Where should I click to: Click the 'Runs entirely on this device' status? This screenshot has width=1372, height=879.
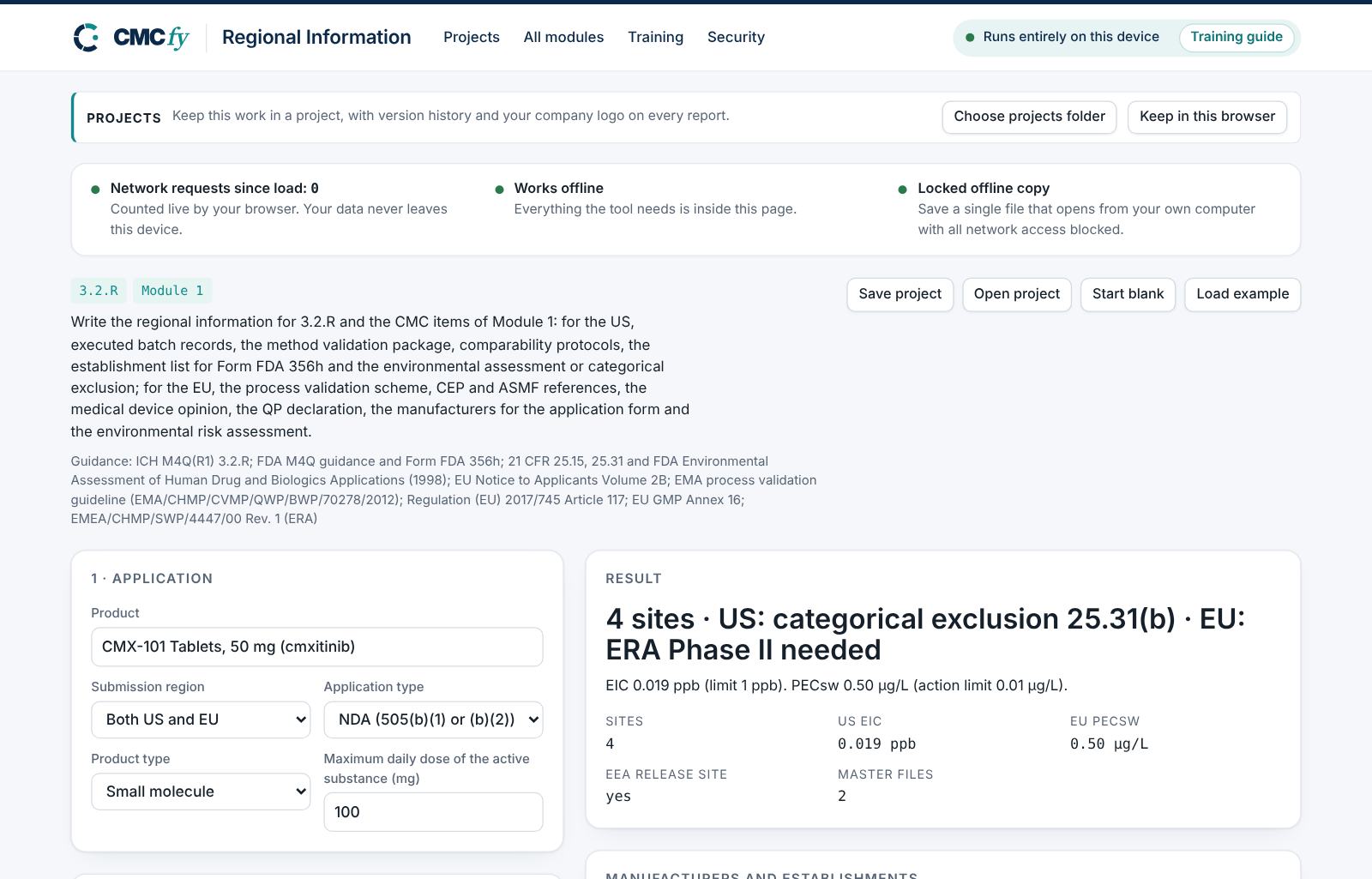pos(1062,37)
